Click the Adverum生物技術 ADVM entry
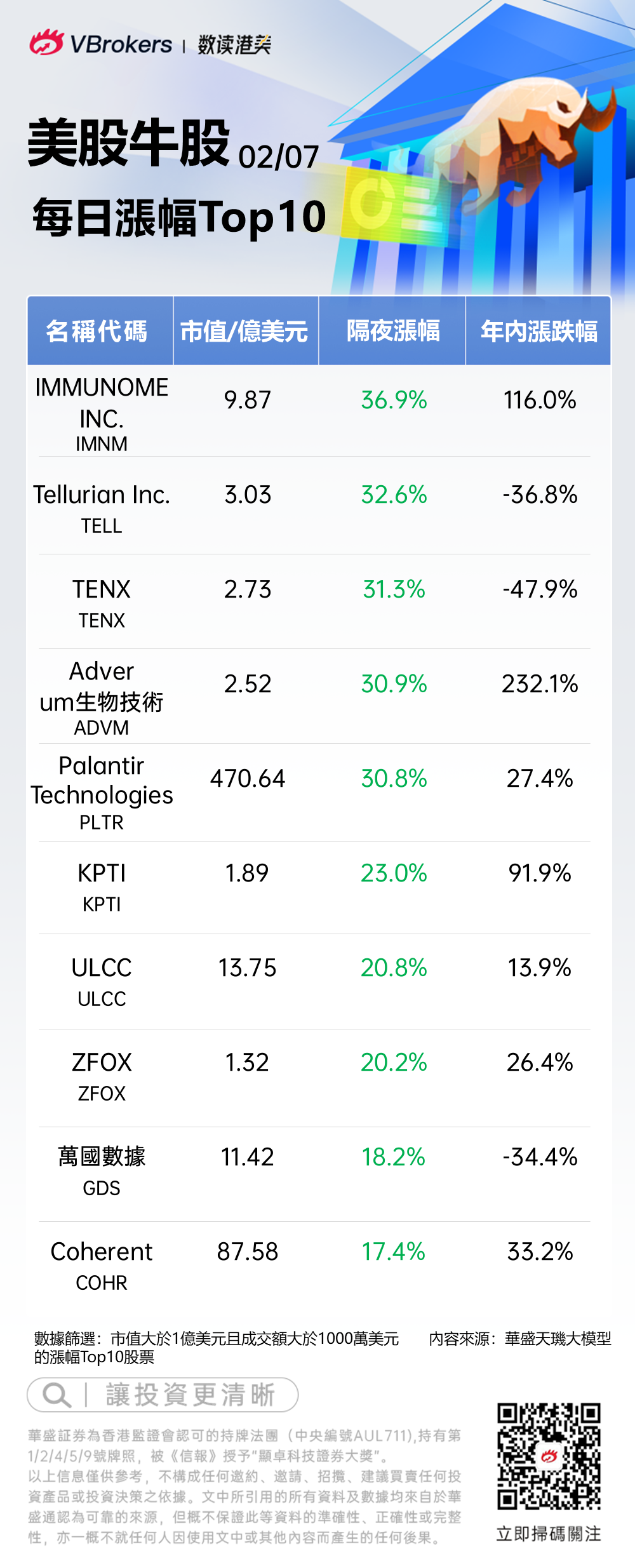 (x=102, y=697)
